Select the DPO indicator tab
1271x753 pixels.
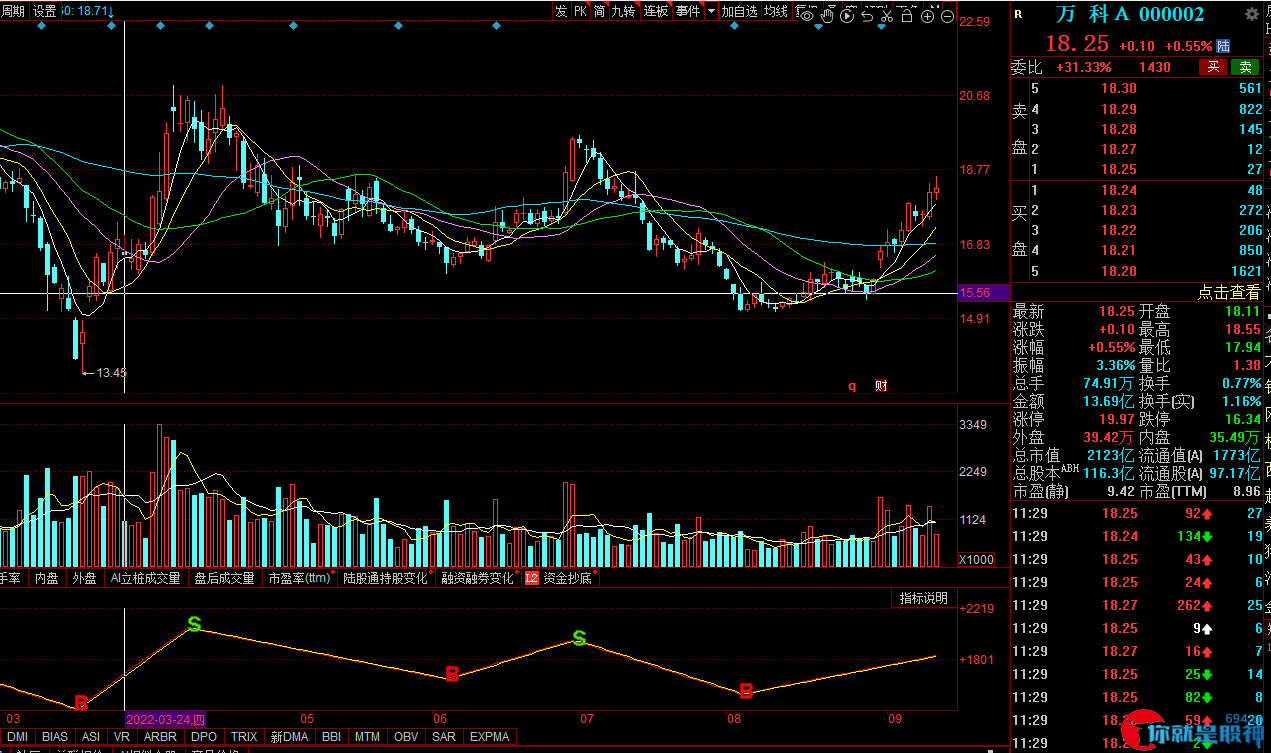click(x=204, y=737)
